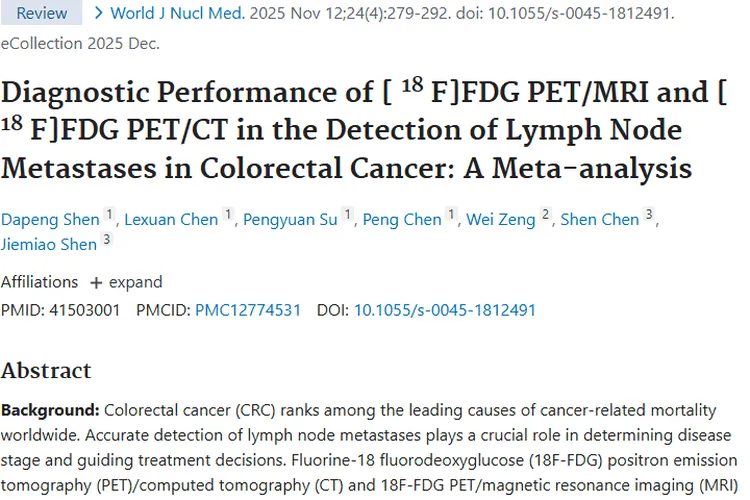Open author Wei Zeng's link
Viewport: 750px width, 500px height.
tap(502, 220)
